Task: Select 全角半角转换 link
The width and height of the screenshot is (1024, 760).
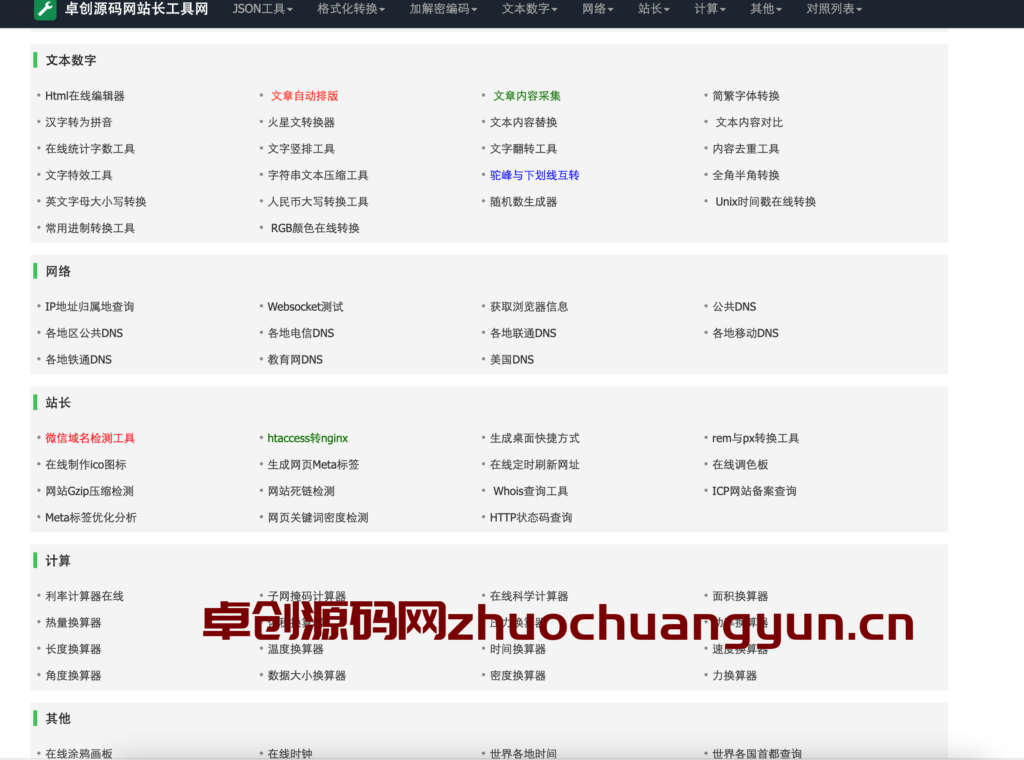Action: (x=746, y=175)
